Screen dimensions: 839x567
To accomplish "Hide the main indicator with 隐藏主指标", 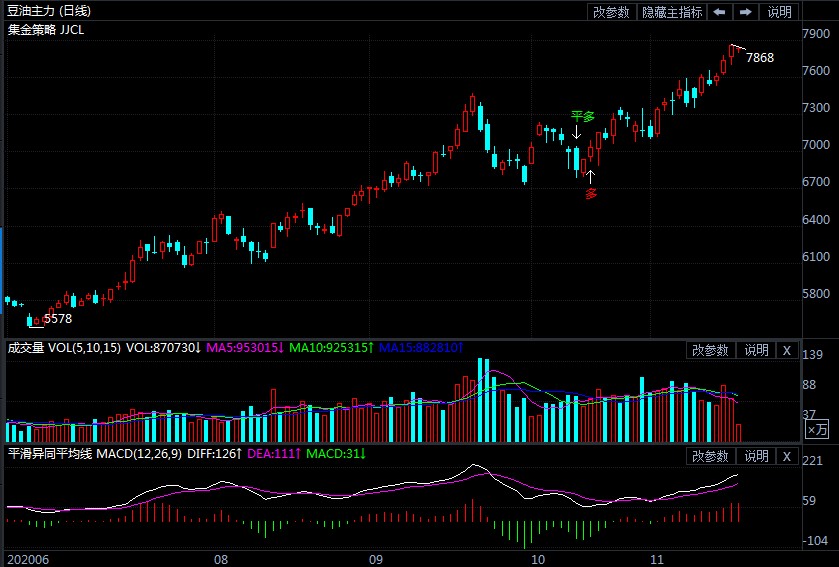I will click(x=672, y=12).
